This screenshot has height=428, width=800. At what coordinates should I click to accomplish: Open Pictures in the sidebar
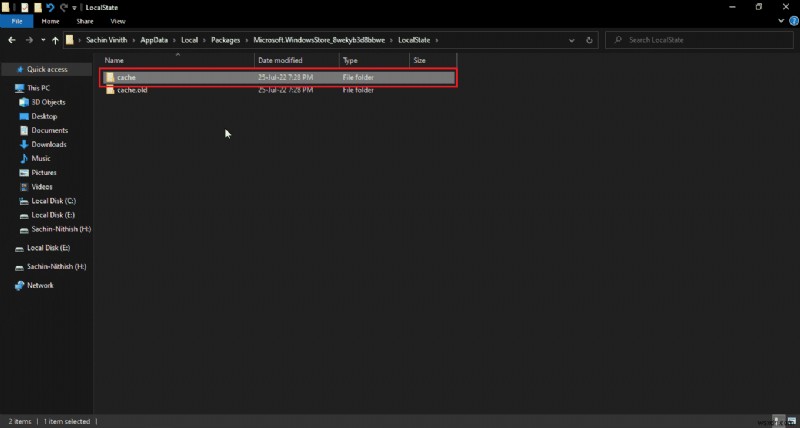pos(44,172)
